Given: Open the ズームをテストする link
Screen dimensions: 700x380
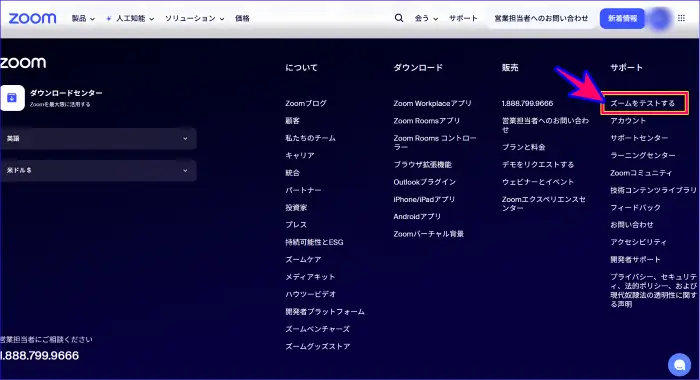Looking at the screenshot, I should 642,103.
